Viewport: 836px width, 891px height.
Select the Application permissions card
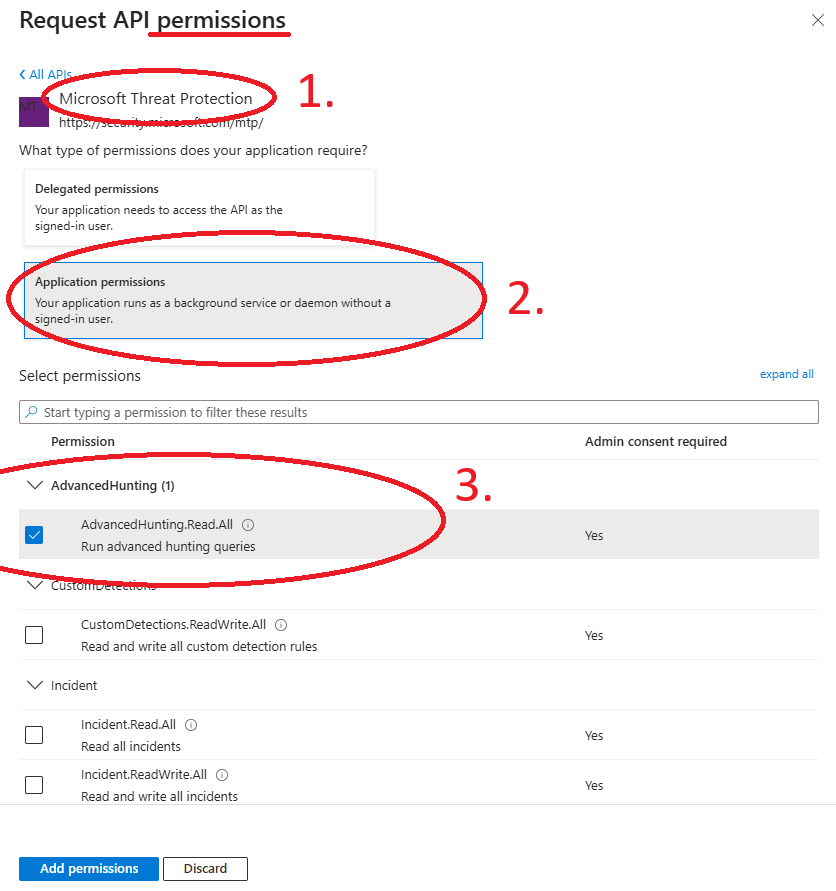(253, 300)
